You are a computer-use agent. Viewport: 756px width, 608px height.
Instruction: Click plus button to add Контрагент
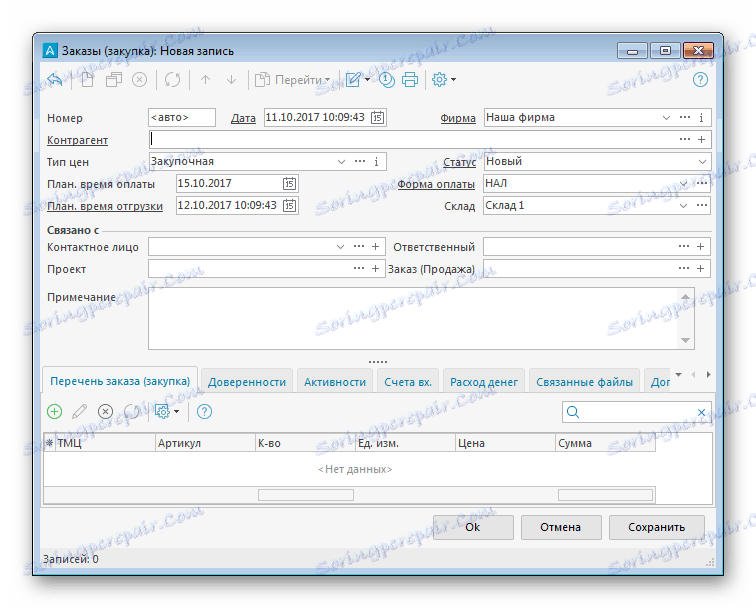[701, 139]
